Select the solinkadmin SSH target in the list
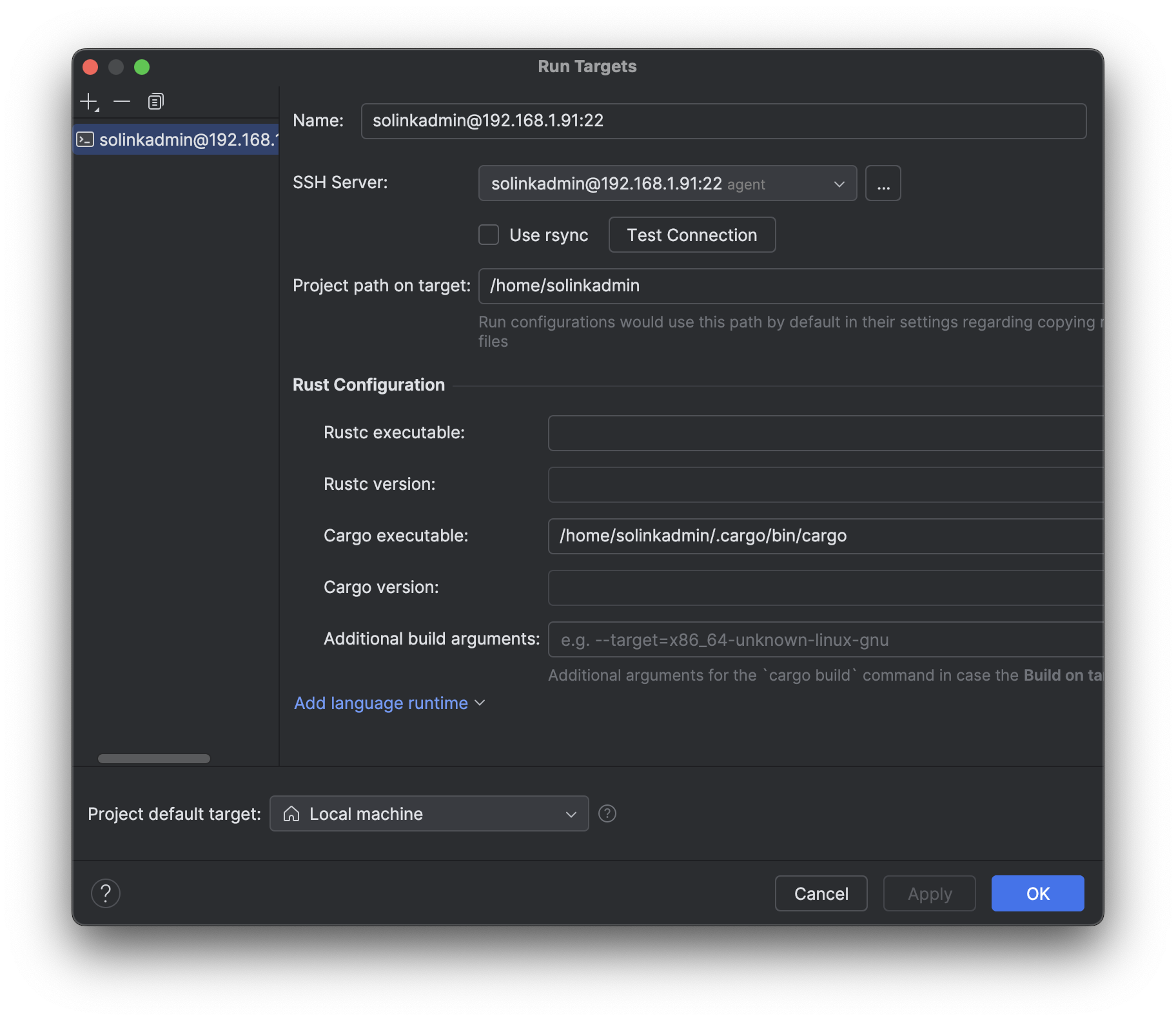The image size is (1176, 1021). [177, 140]
